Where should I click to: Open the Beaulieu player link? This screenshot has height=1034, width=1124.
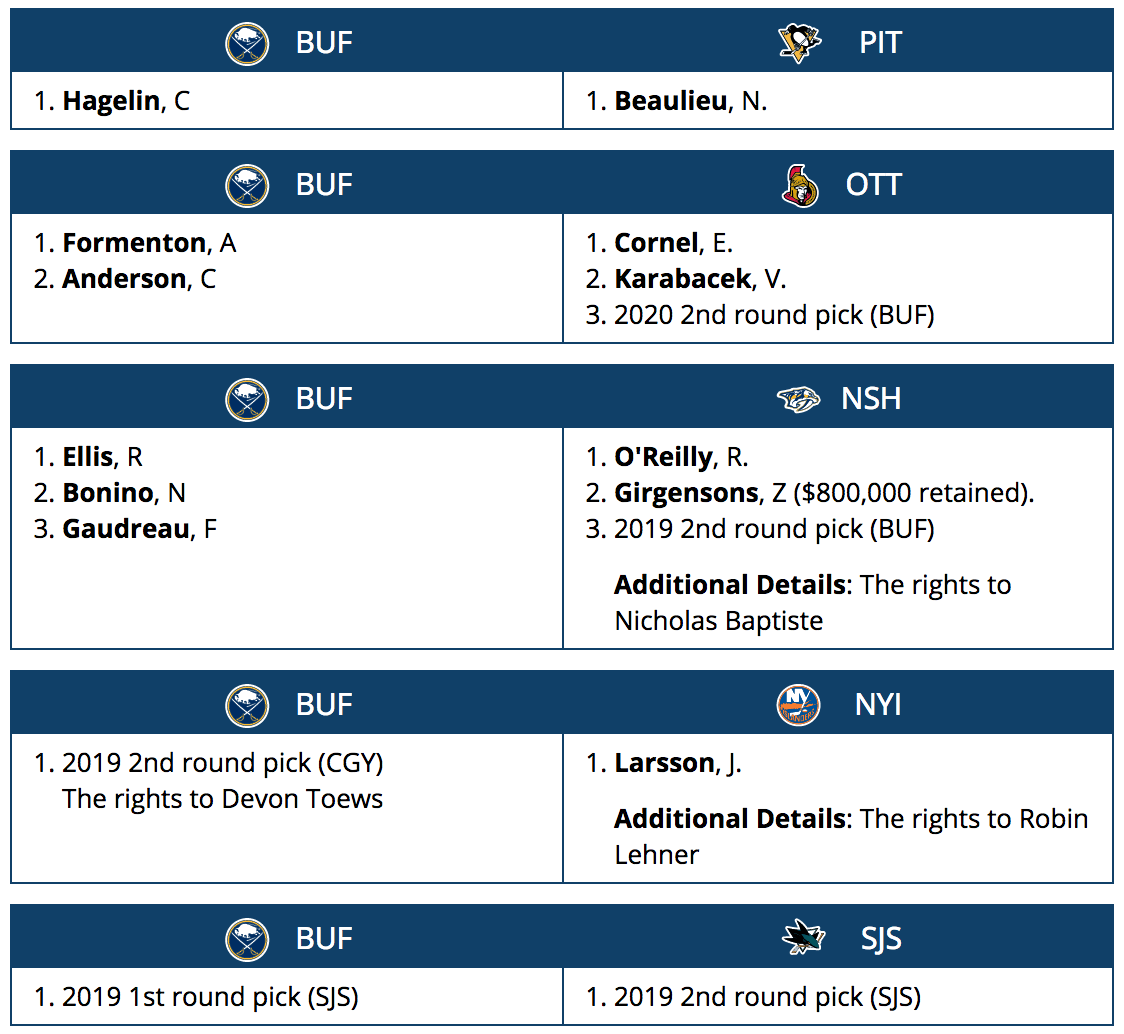pyautogui.click(x=670, y=101)
